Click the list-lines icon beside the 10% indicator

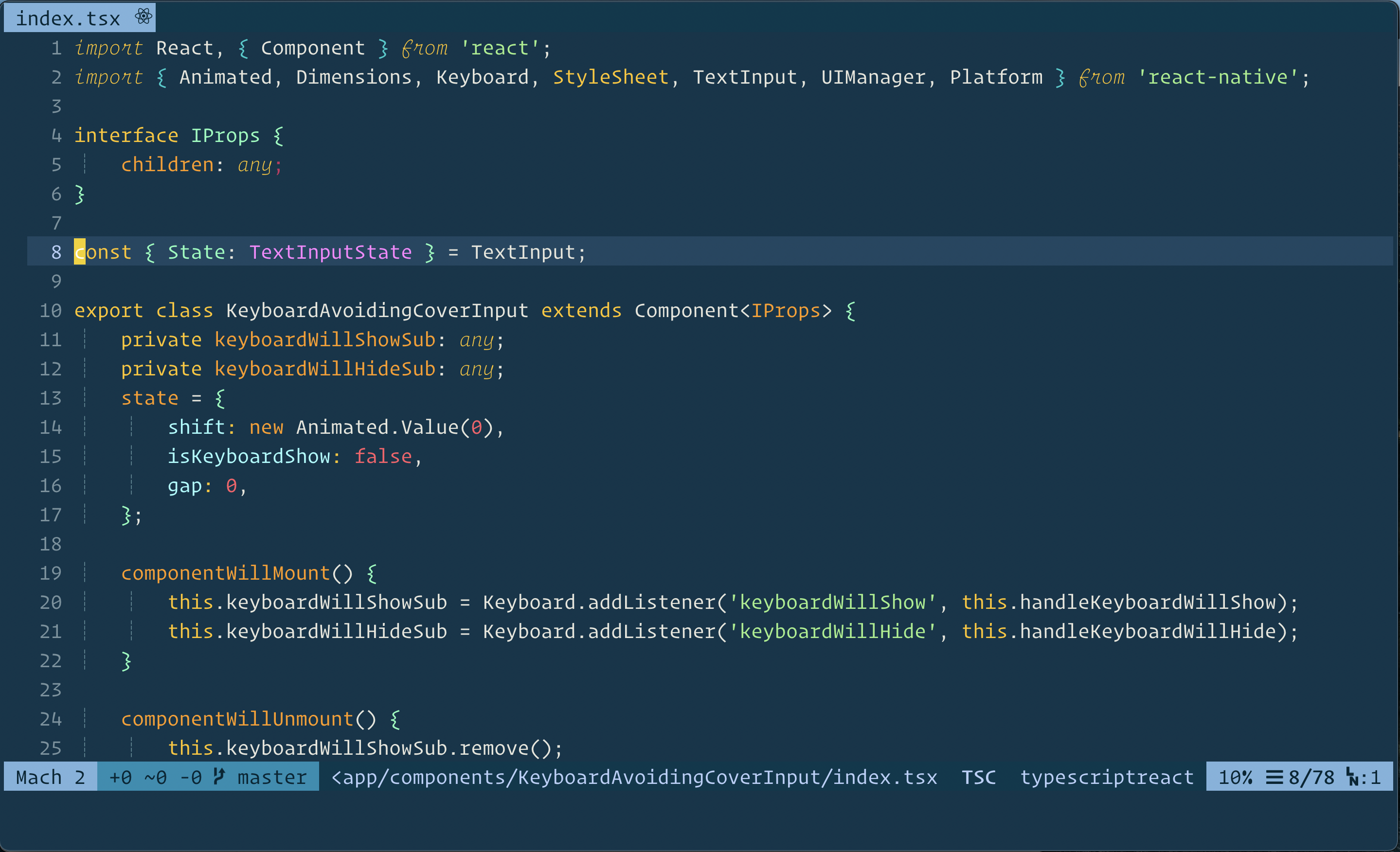pyautogui.click(x=1274, y=777)
